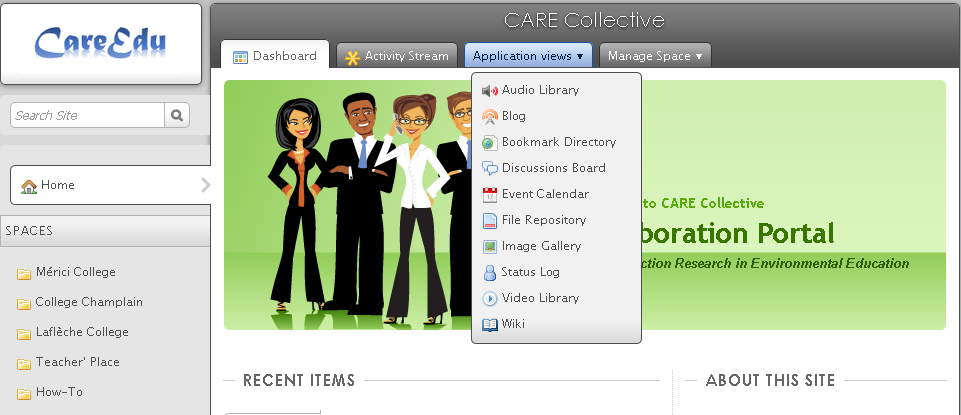Open the Teacher' Place space
The width and height of the screenshot is (961, 415).
77,362
